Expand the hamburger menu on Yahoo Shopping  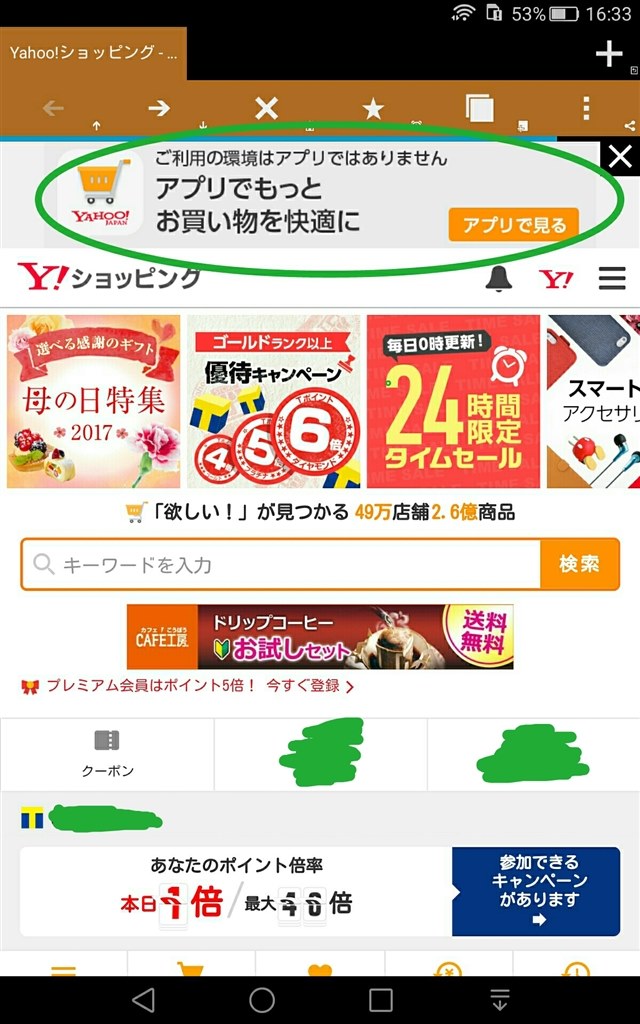click(x=612, y=279)
